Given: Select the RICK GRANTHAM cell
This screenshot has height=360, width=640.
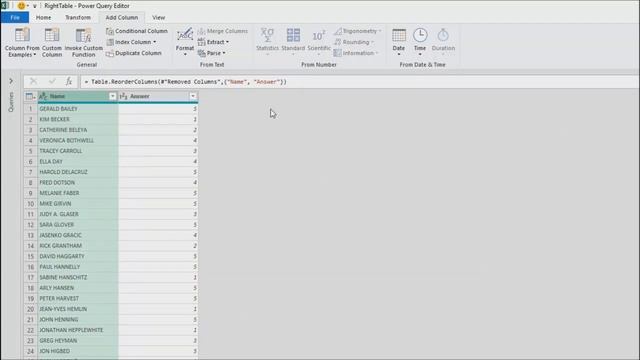Looking at the screenshot, I should pos(78,246).
